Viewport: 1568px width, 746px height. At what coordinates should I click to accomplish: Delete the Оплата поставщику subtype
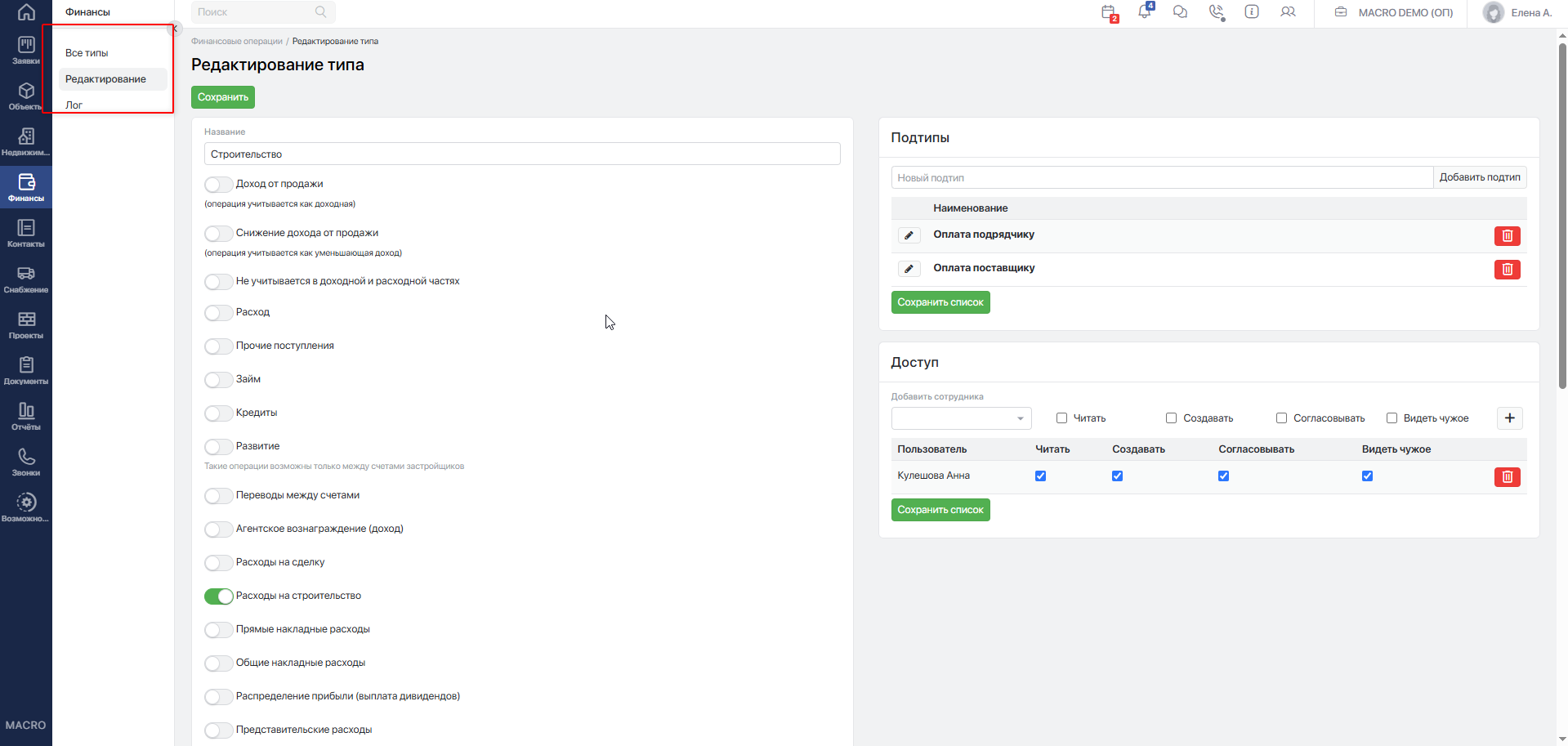pyautogui.click(x=1508, y=270)
